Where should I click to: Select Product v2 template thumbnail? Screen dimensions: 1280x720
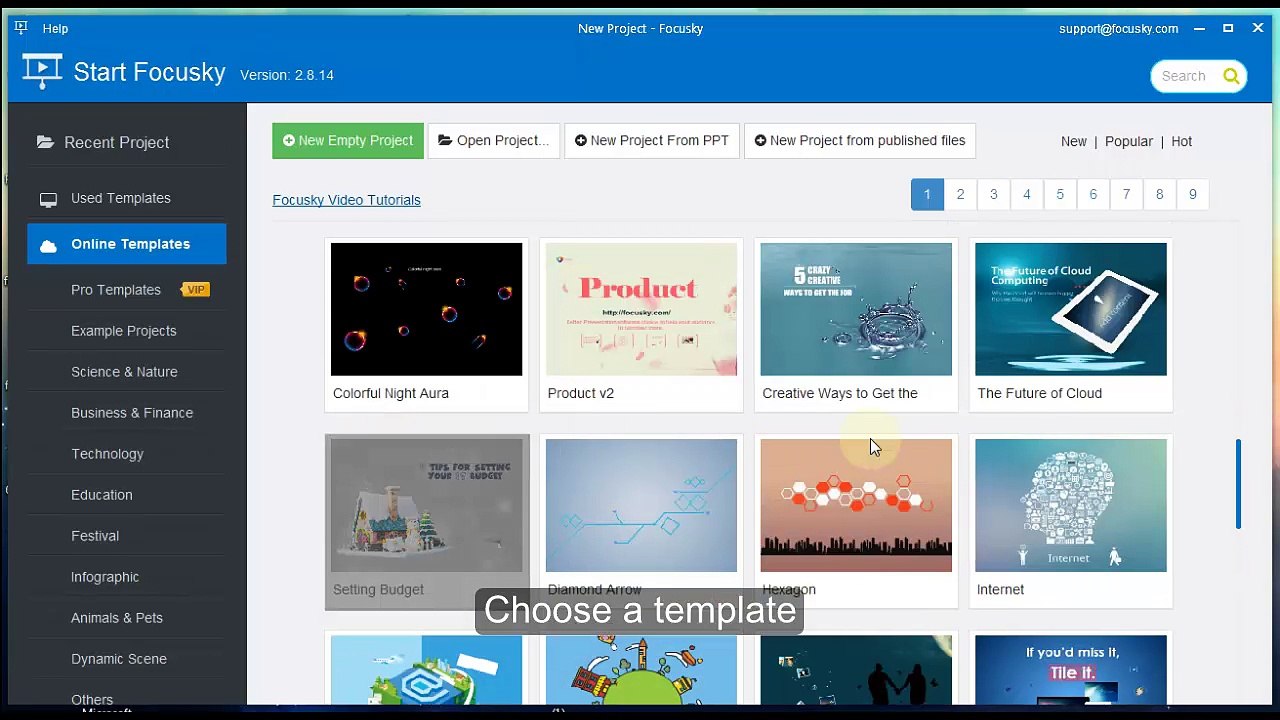[641, 309]
